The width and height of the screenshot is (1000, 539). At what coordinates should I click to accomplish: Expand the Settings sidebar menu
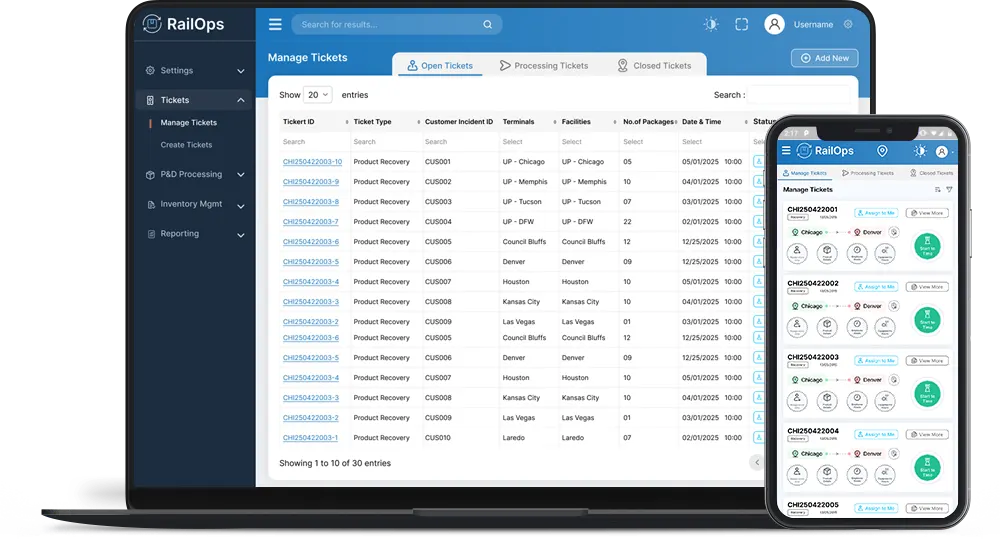point(240,71)
